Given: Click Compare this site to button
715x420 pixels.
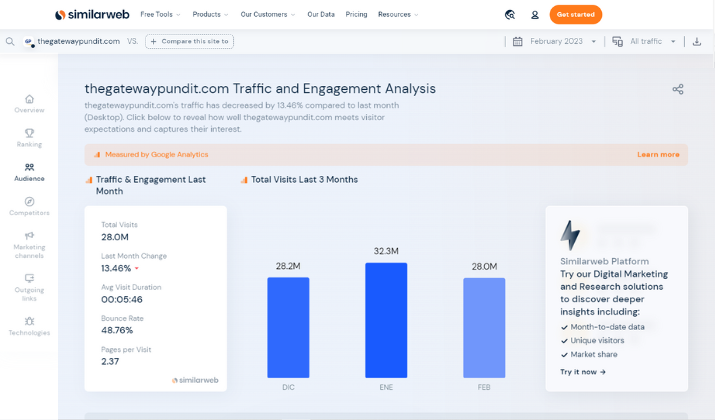Looking at the screenshot, I should click(x=189, y=41).
